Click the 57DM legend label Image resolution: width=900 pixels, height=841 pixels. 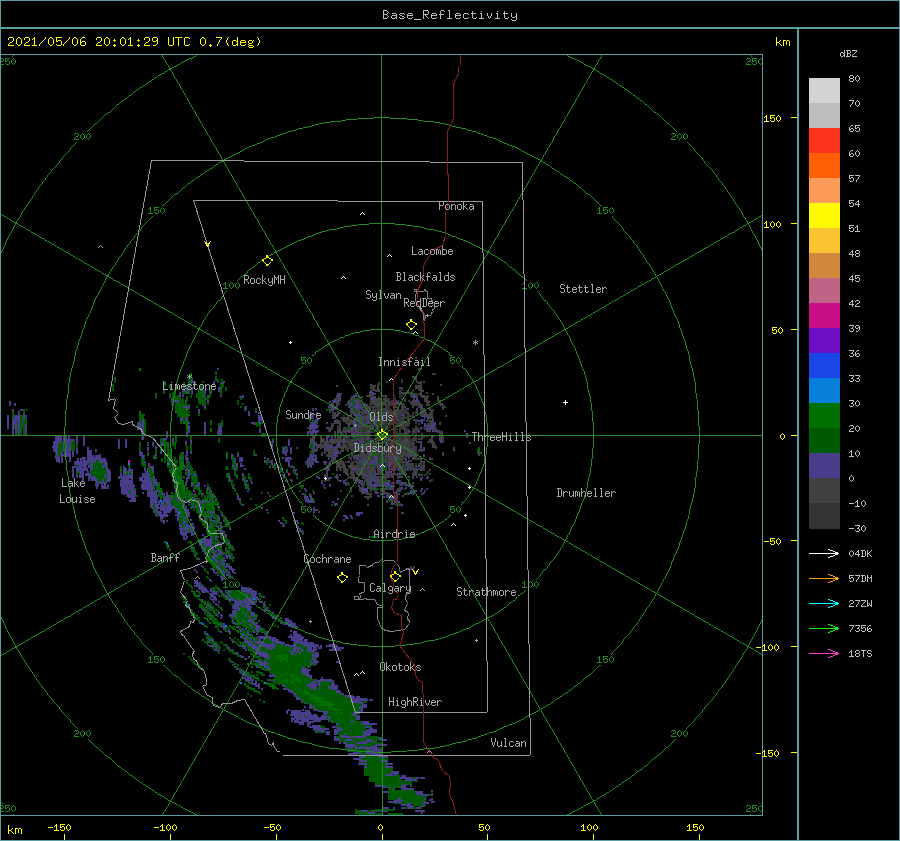[x=860, y=579]
